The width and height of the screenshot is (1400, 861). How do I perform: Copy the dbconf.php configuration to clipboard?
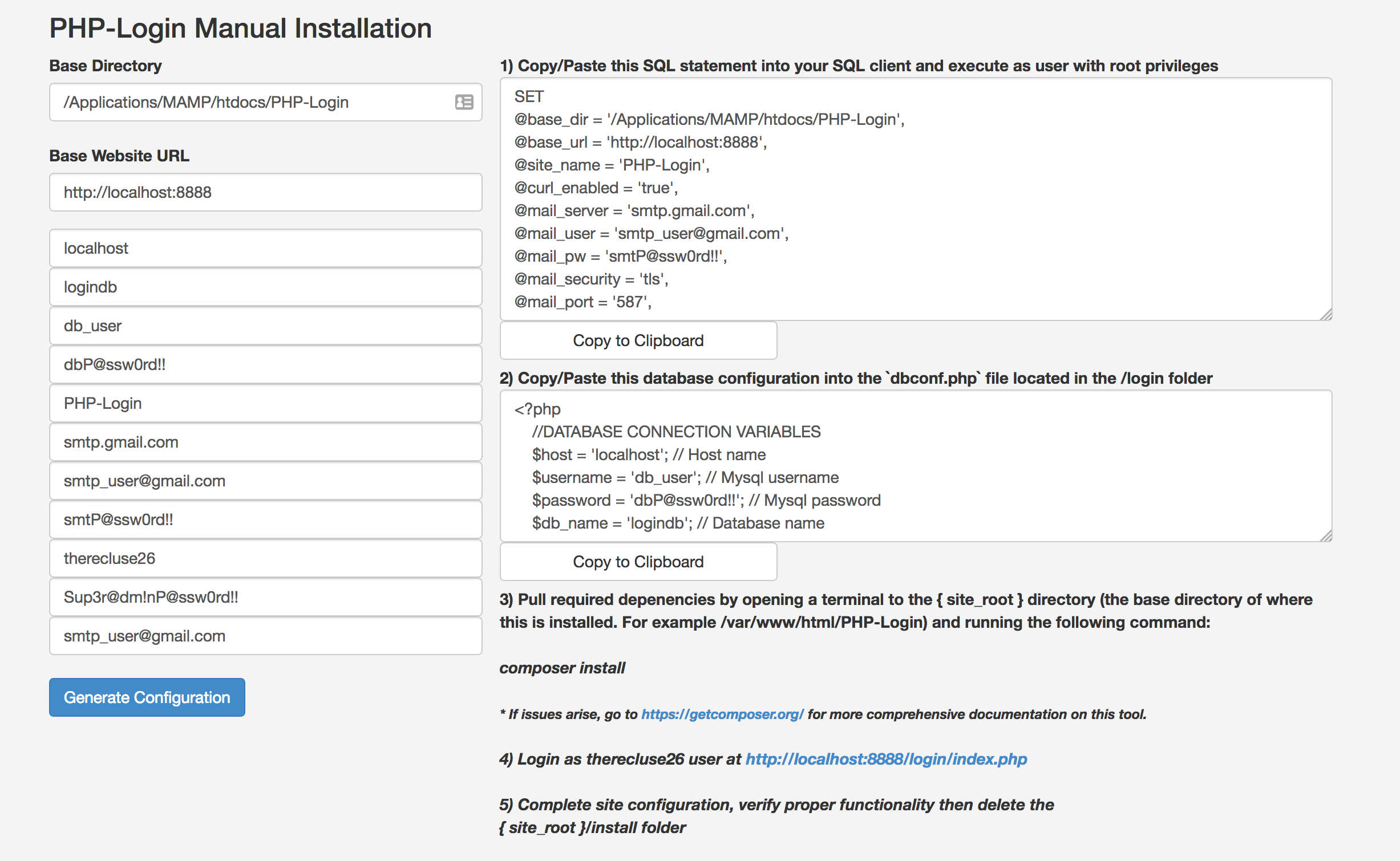638,562
